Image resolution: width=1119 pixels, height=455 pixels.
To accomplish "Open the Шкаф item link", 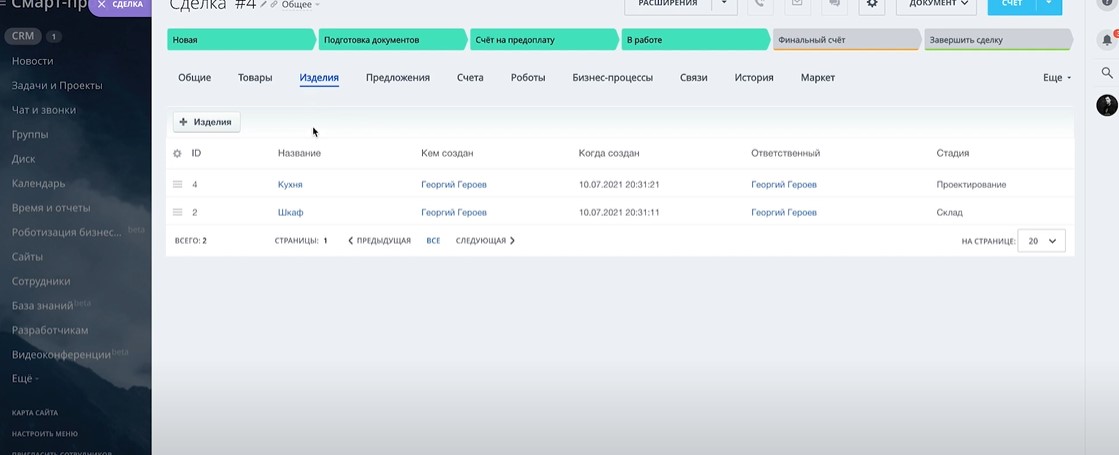I will (290, 213).
